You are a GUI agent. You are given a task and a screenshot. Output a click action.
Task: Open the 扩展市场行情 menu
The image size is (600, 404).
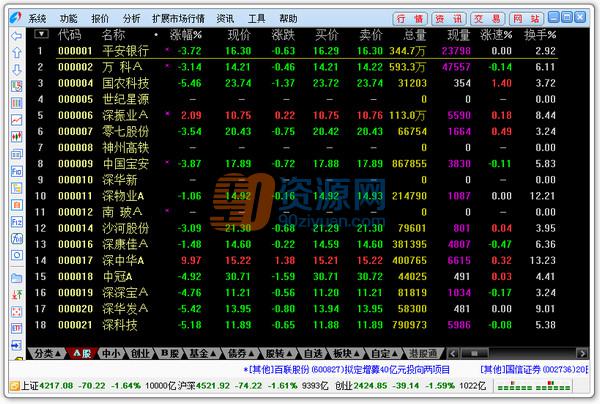(x=178, y=19)
